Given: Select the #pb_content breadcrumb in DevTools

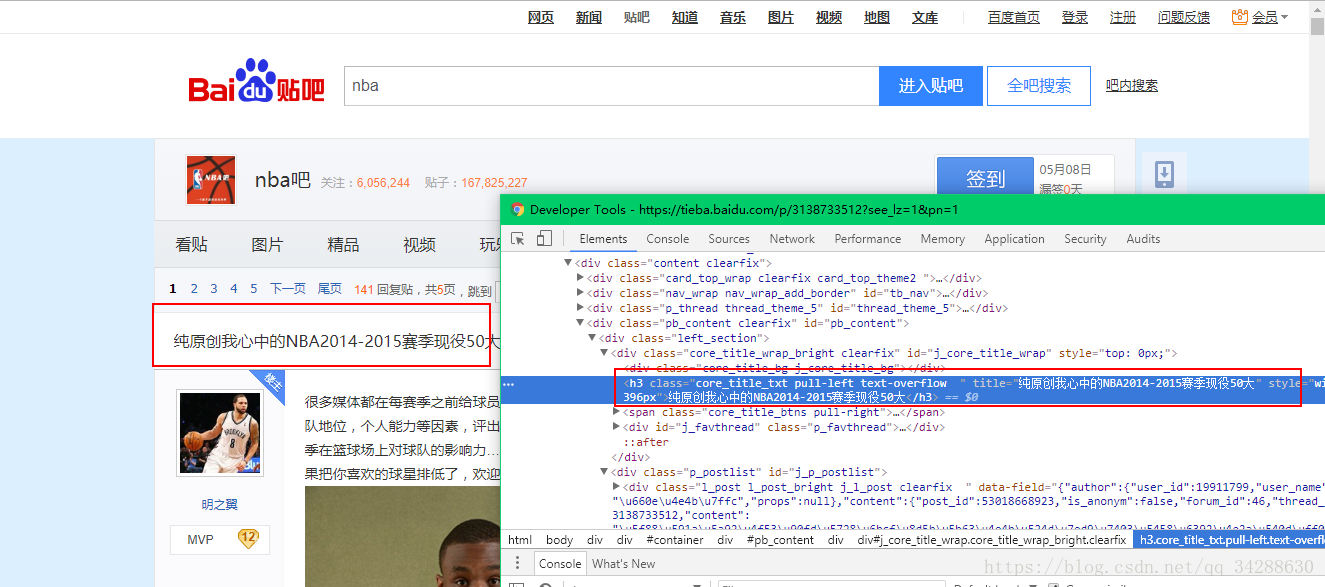Looking at the screenshot, I should click(780, 540).
